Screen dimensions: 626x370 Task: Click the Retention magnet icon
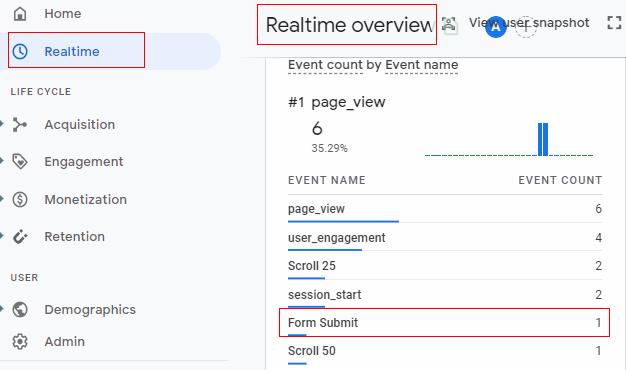pos(20,237)
